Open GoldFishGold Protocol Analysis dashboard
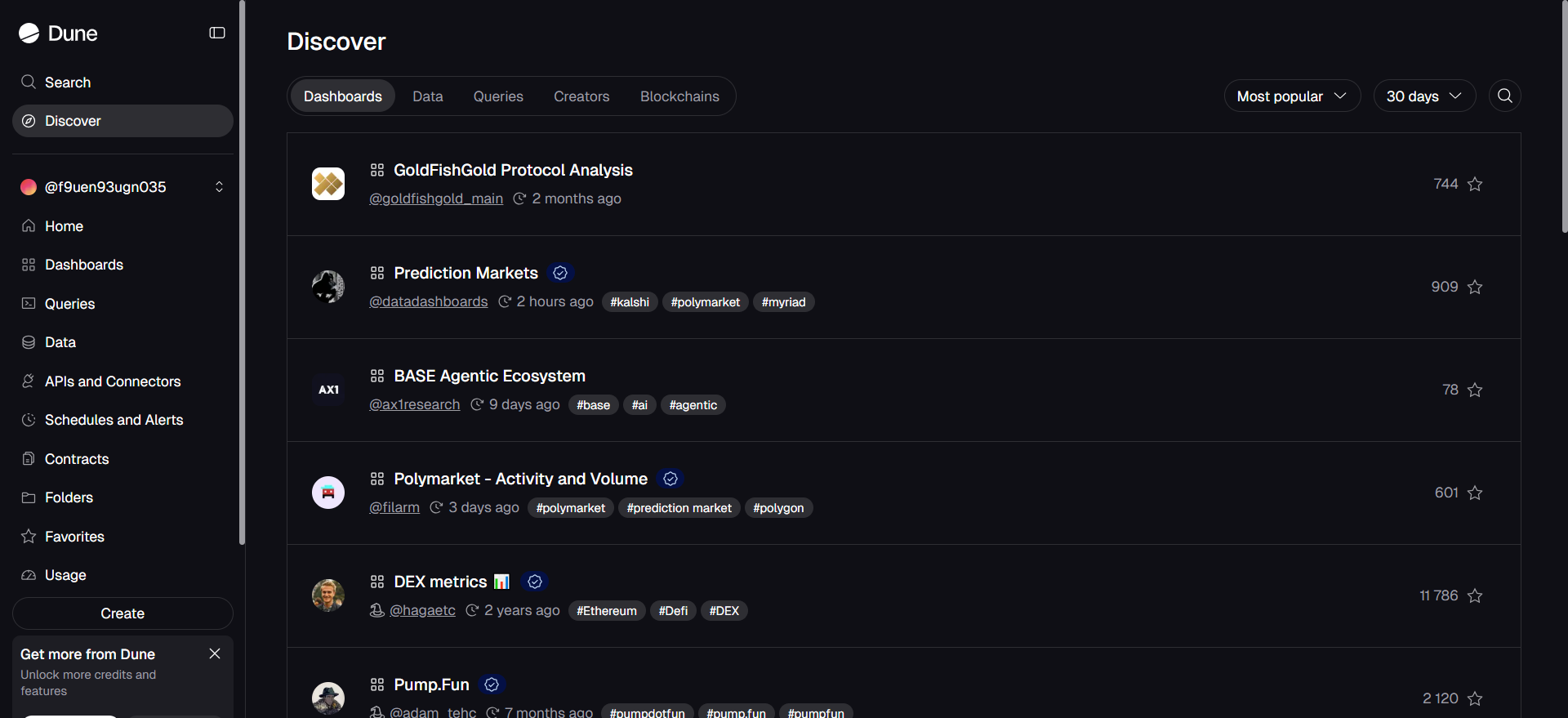This screenshot has width=1568, height=718. point(513,170)
